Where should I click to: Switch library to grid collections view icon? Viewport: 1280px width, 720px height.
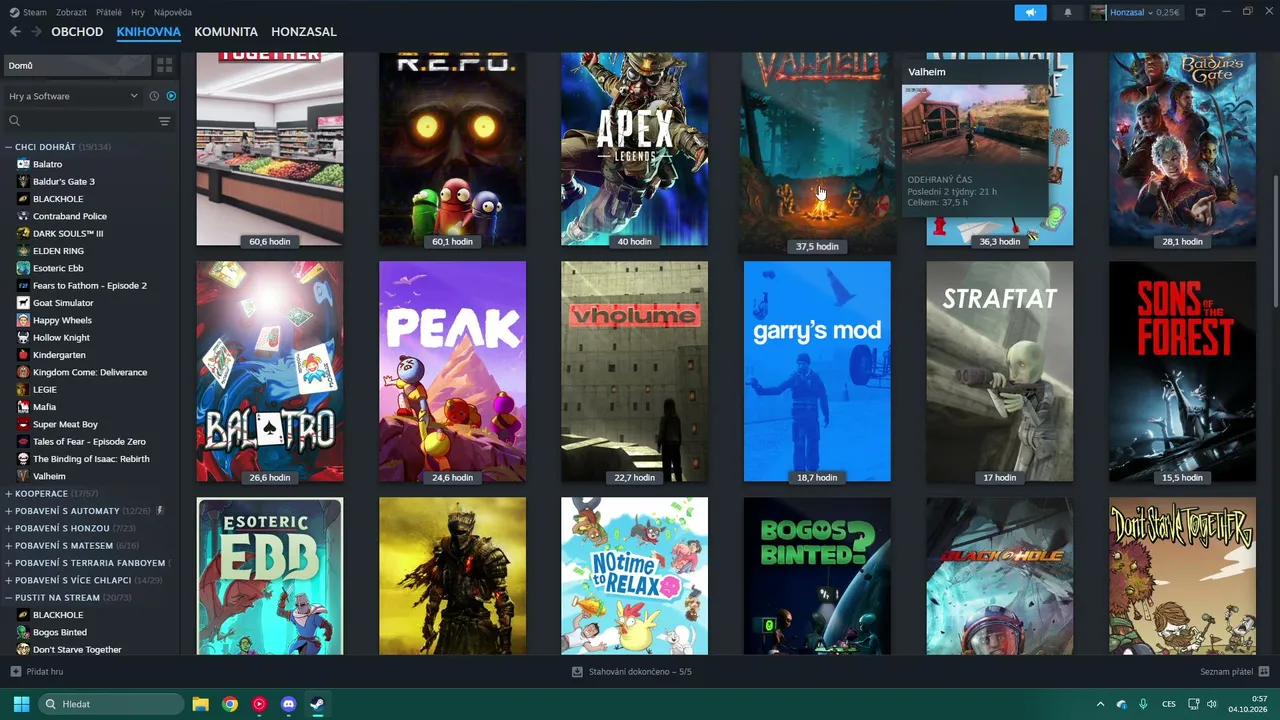click(x=165, y=65)
